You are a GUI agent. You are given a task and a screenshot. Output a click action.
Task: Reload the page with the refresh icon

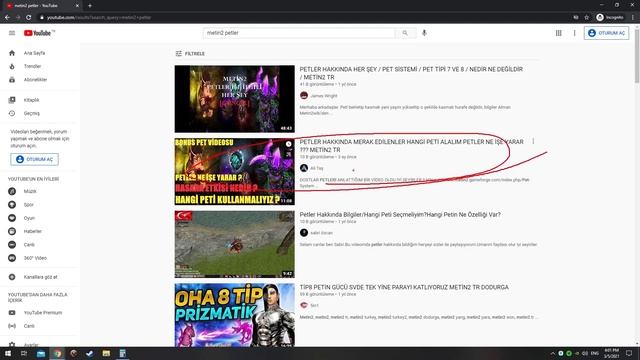pyautogui.click(x=29, y=18)
